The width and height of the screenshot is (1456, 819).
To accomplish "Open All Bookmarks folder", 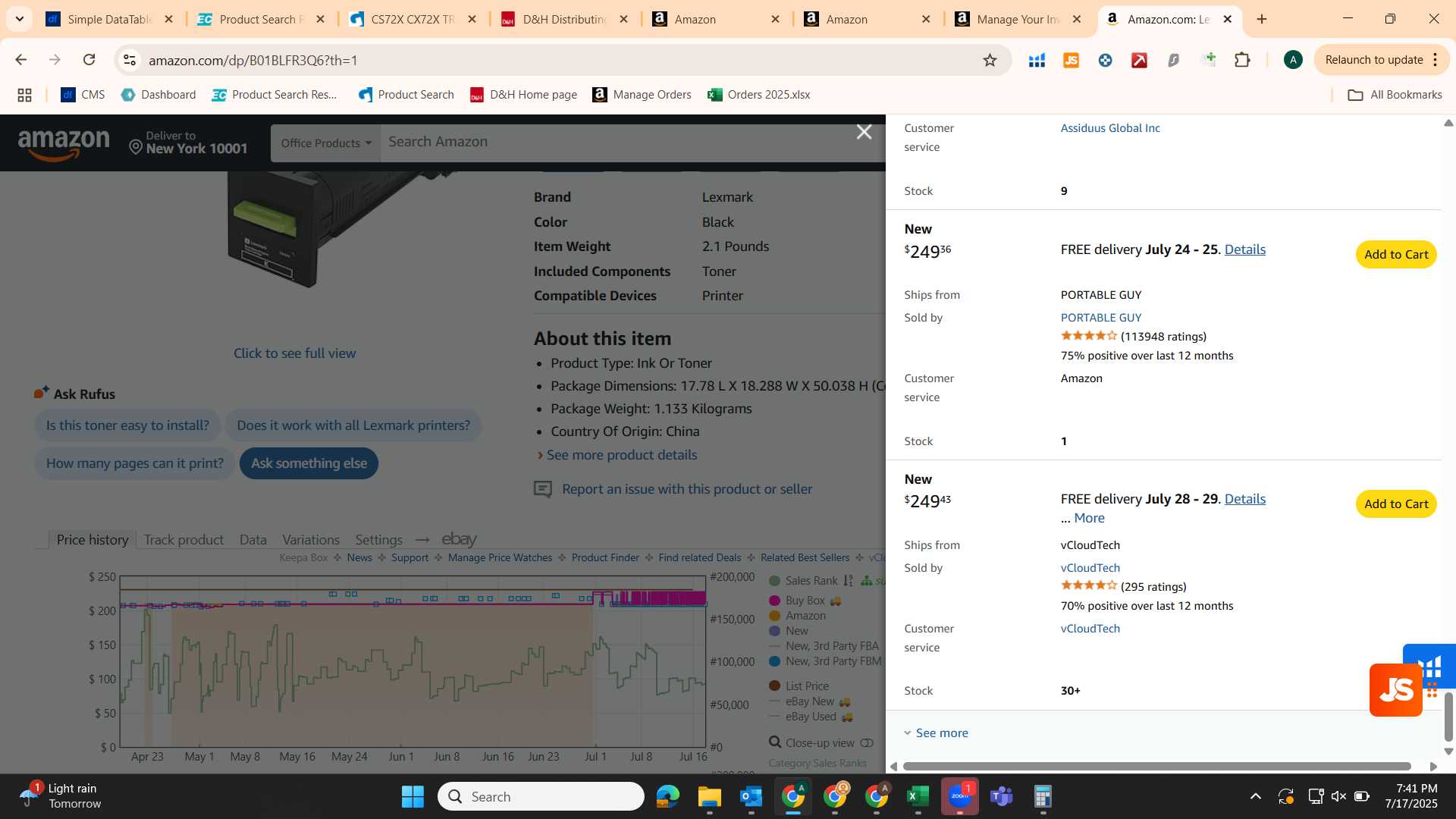I will (1395, 95).
